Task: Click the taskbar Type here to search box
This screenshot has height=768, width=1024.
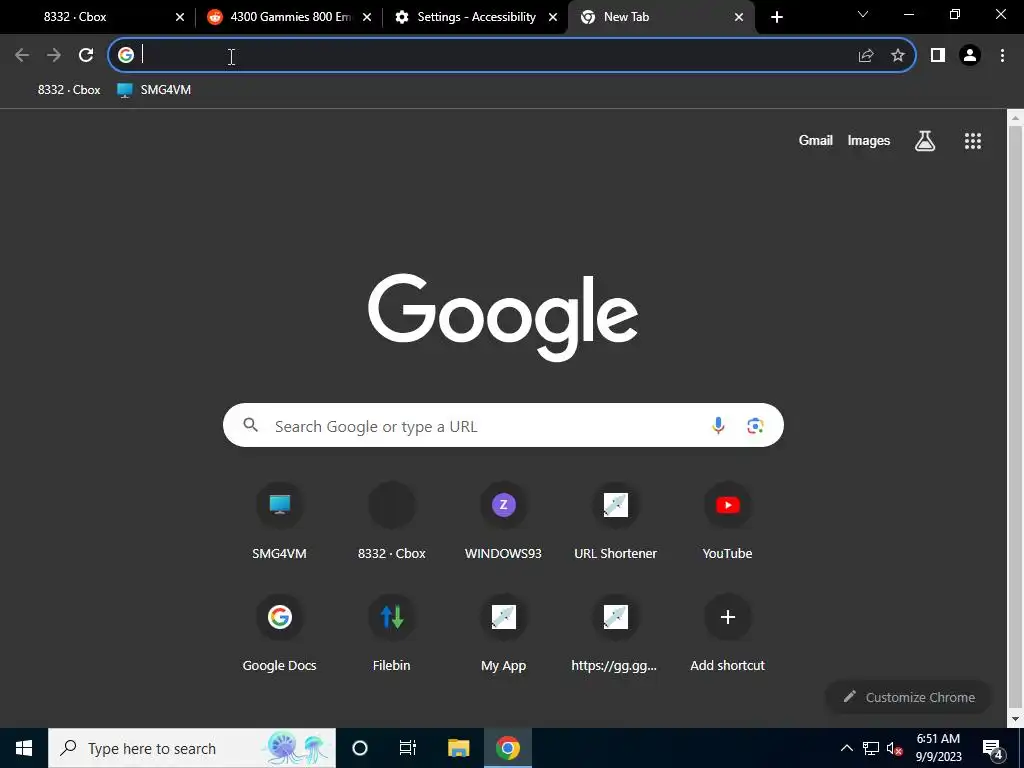Action: pyautogui.click(x=192, y=748)
